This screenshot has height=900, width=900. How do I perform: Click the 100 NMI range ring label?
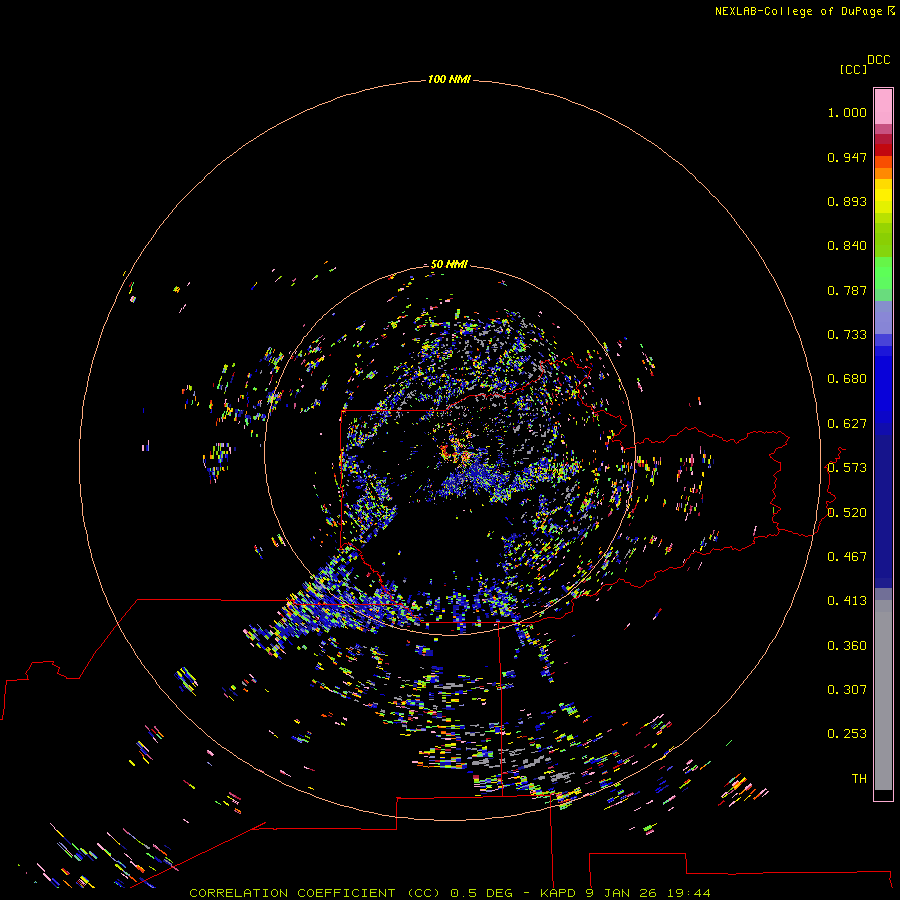click(449, 79)
